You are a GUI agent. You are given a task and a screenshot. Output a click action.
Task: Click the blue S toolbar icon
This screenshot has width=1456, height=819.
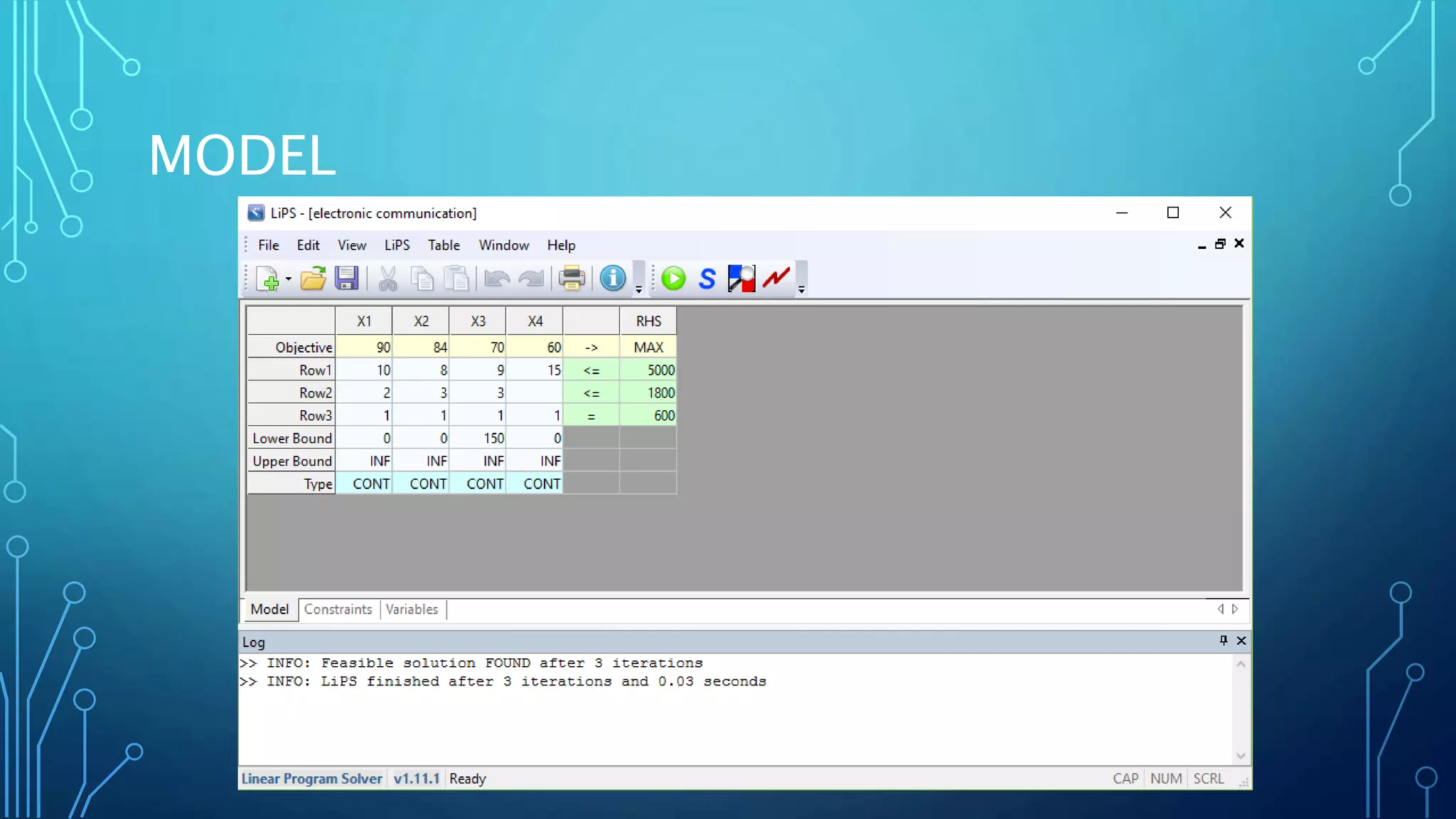tap(707, 279)
